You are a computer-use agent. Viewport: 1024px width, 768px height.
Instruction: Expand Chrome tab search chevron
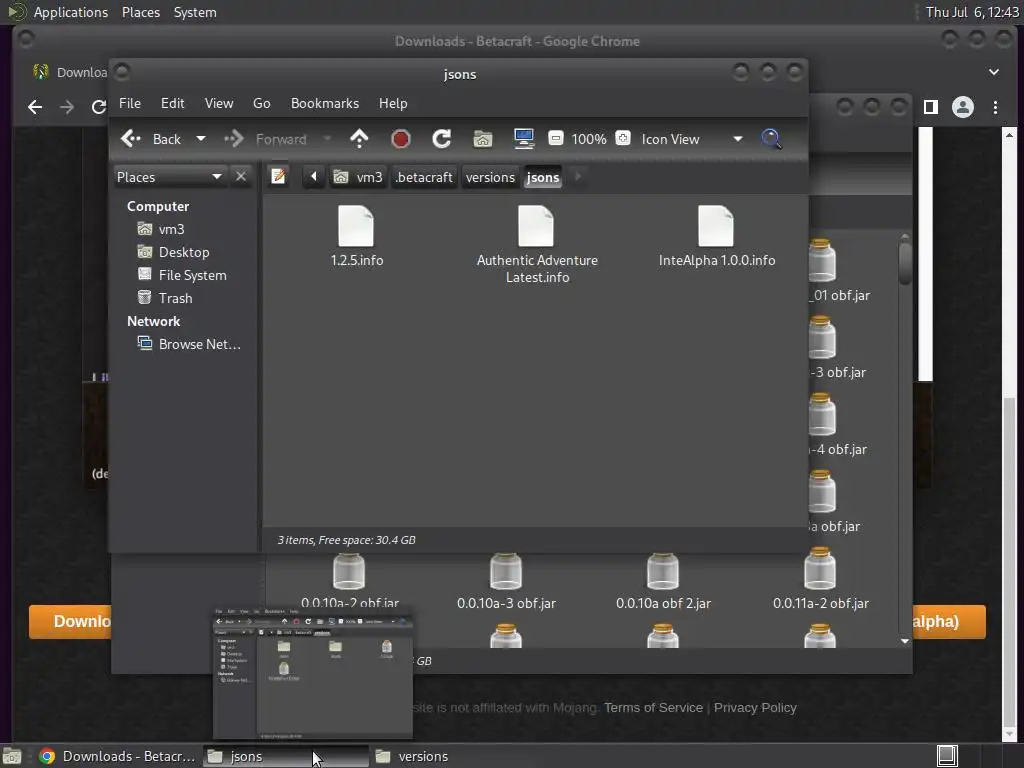coord(994,72)
